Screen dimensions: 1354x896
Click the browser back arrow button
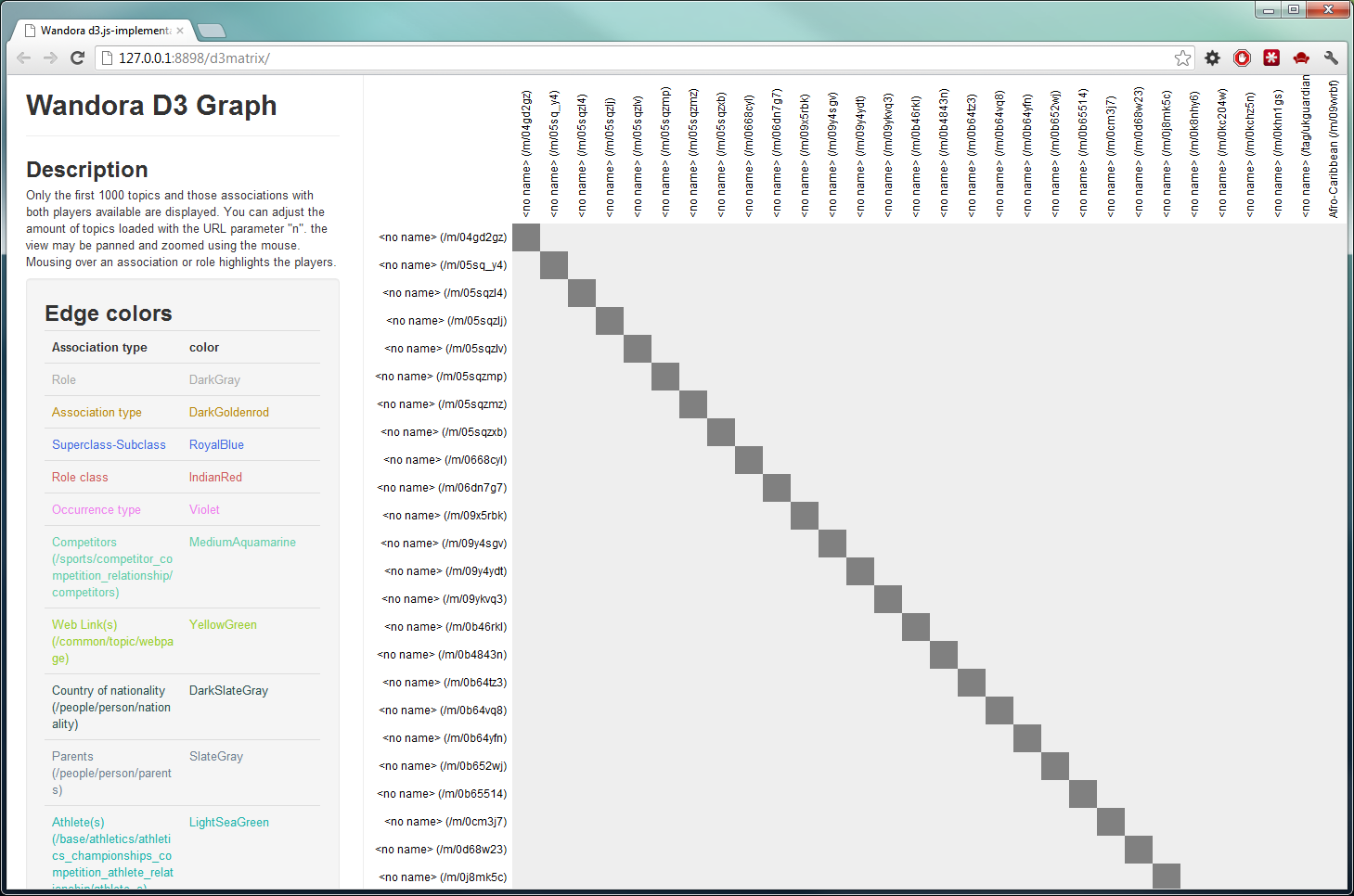(x=24, y=58)
